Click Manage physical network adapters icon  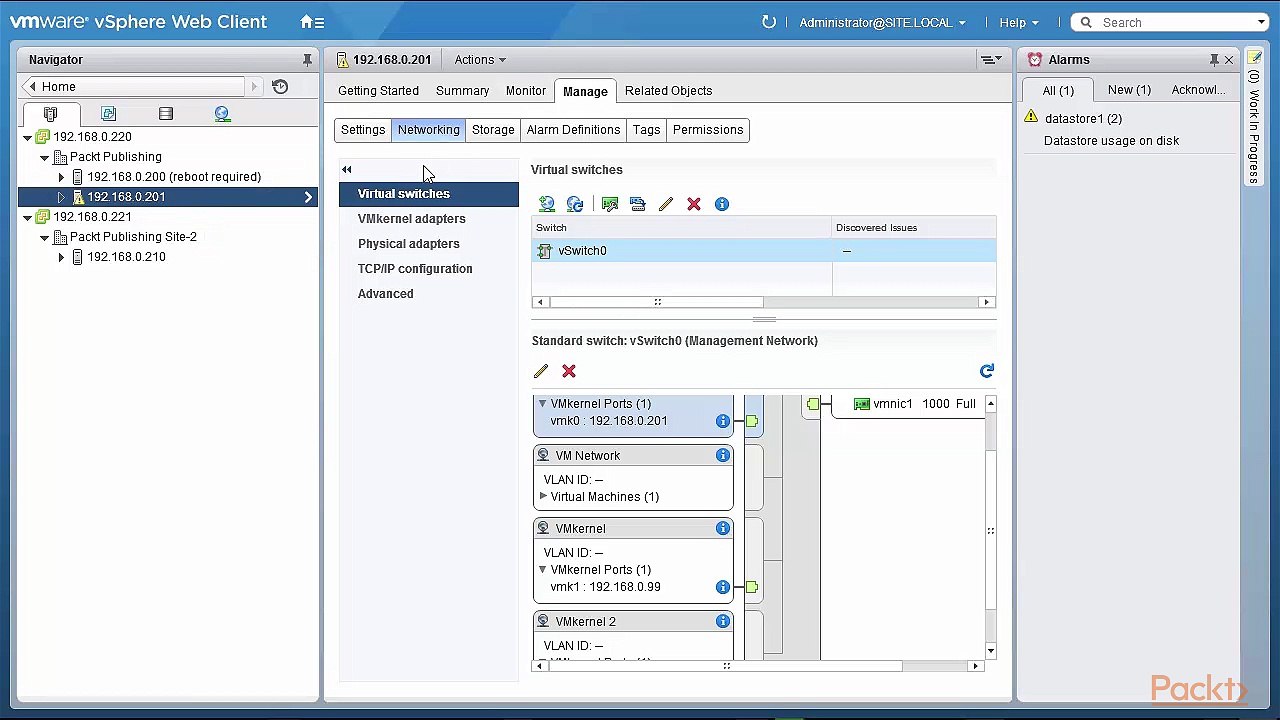(x=610, y=204)
